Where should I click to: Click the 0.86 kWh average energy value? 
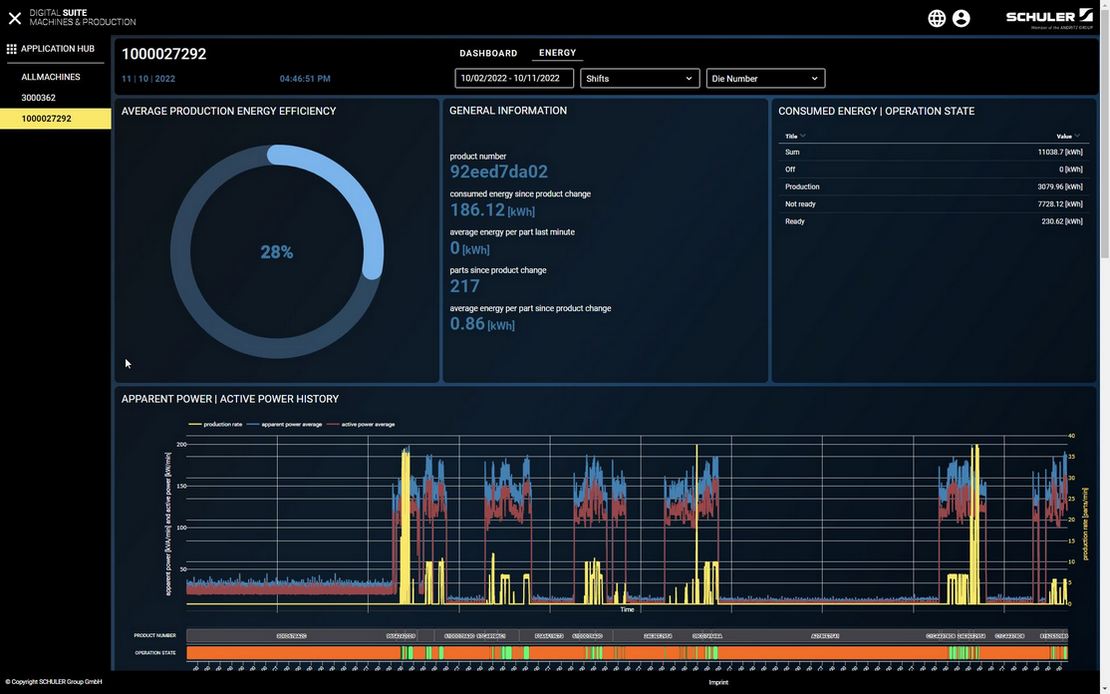click(x=483, y=324)
